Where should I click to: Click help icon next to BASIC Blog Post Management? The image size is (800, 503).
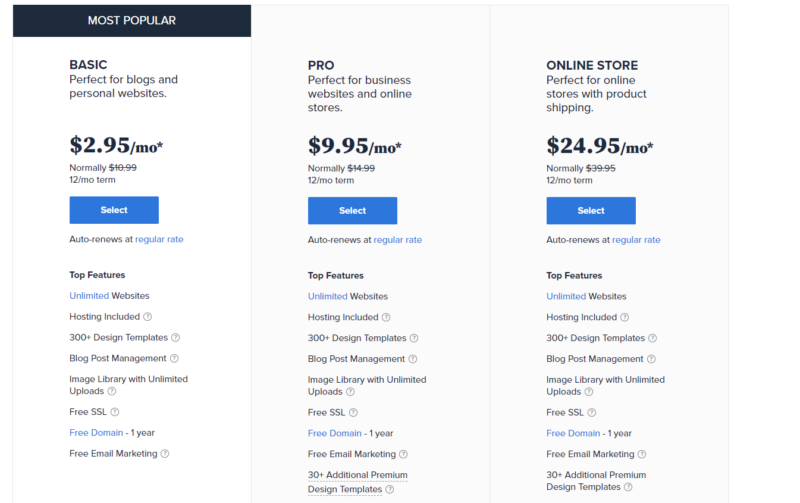(x=174, y=358)
